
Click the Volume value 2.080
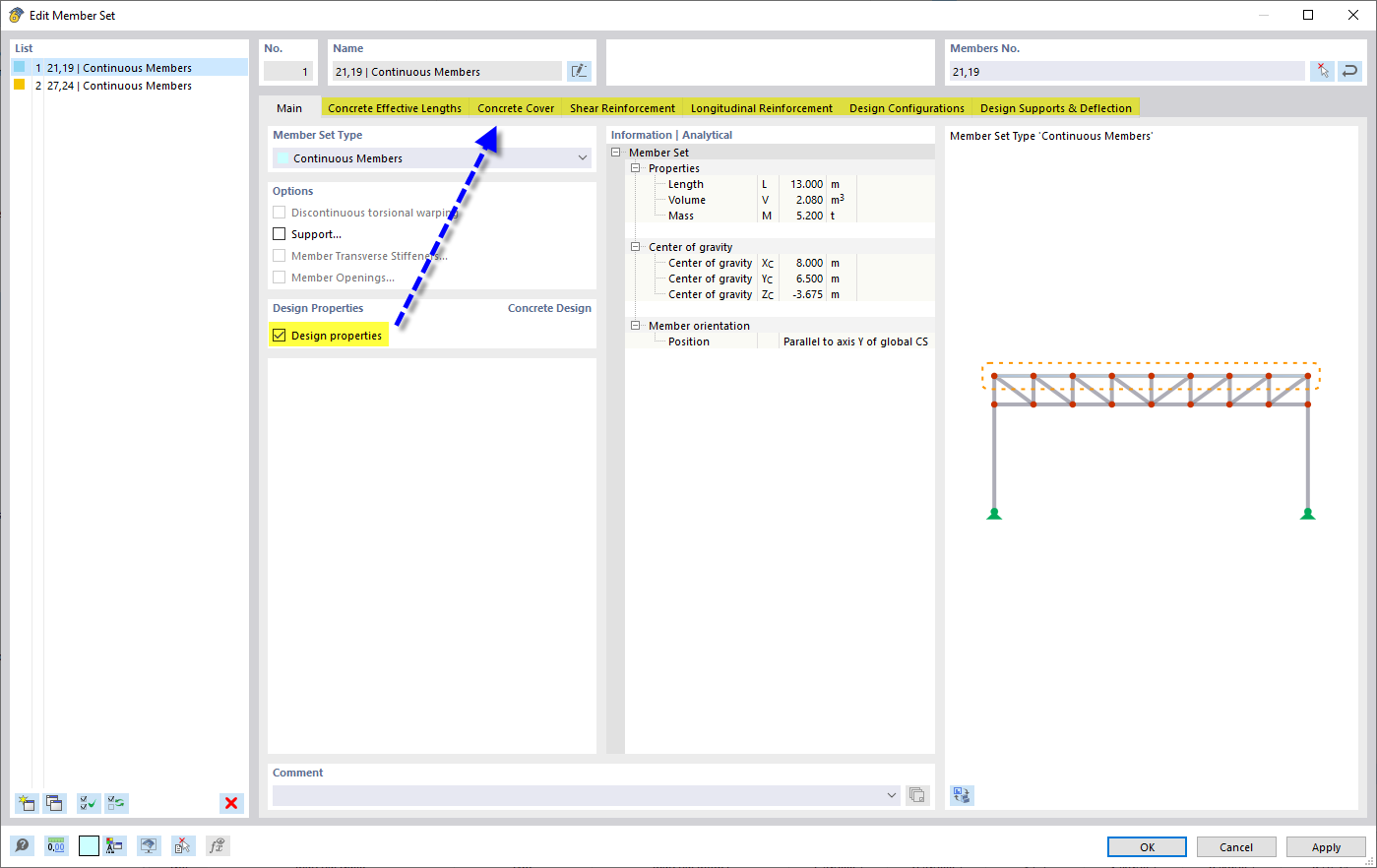809,200
